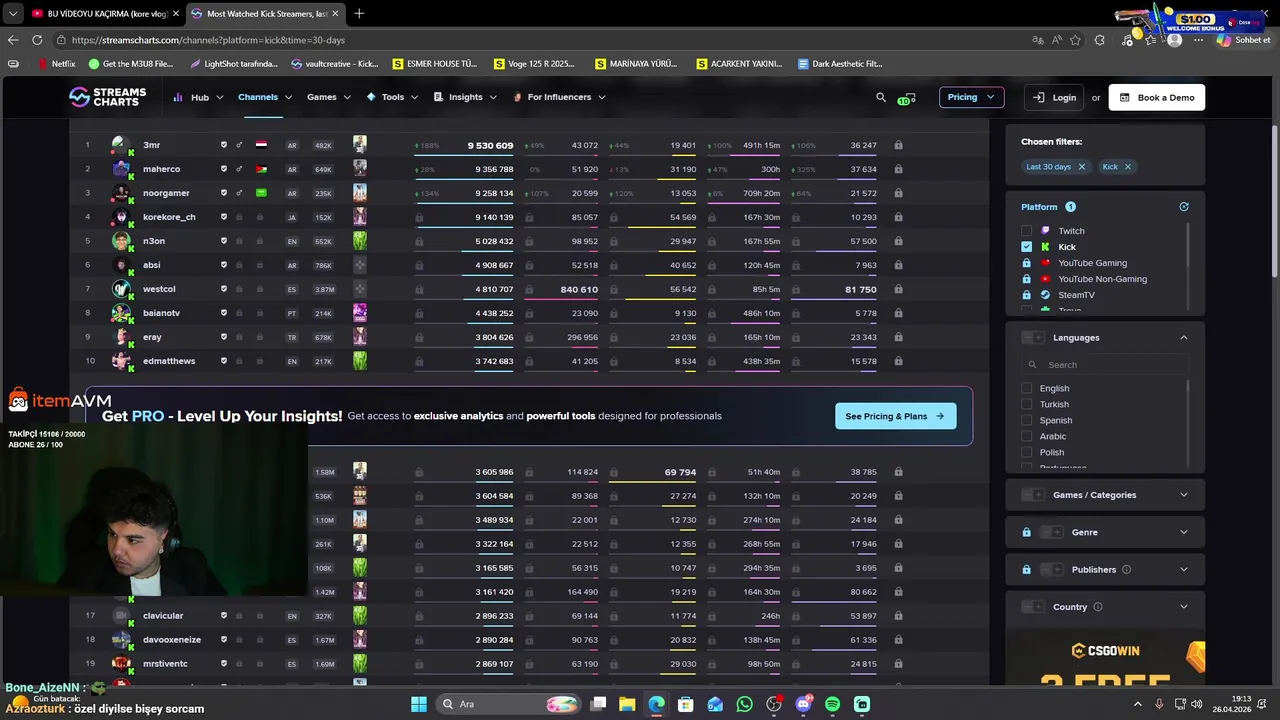Viewport: 1280px width, 720px height.
Task: Open Discord from taskbar
Action: point(803,704)
